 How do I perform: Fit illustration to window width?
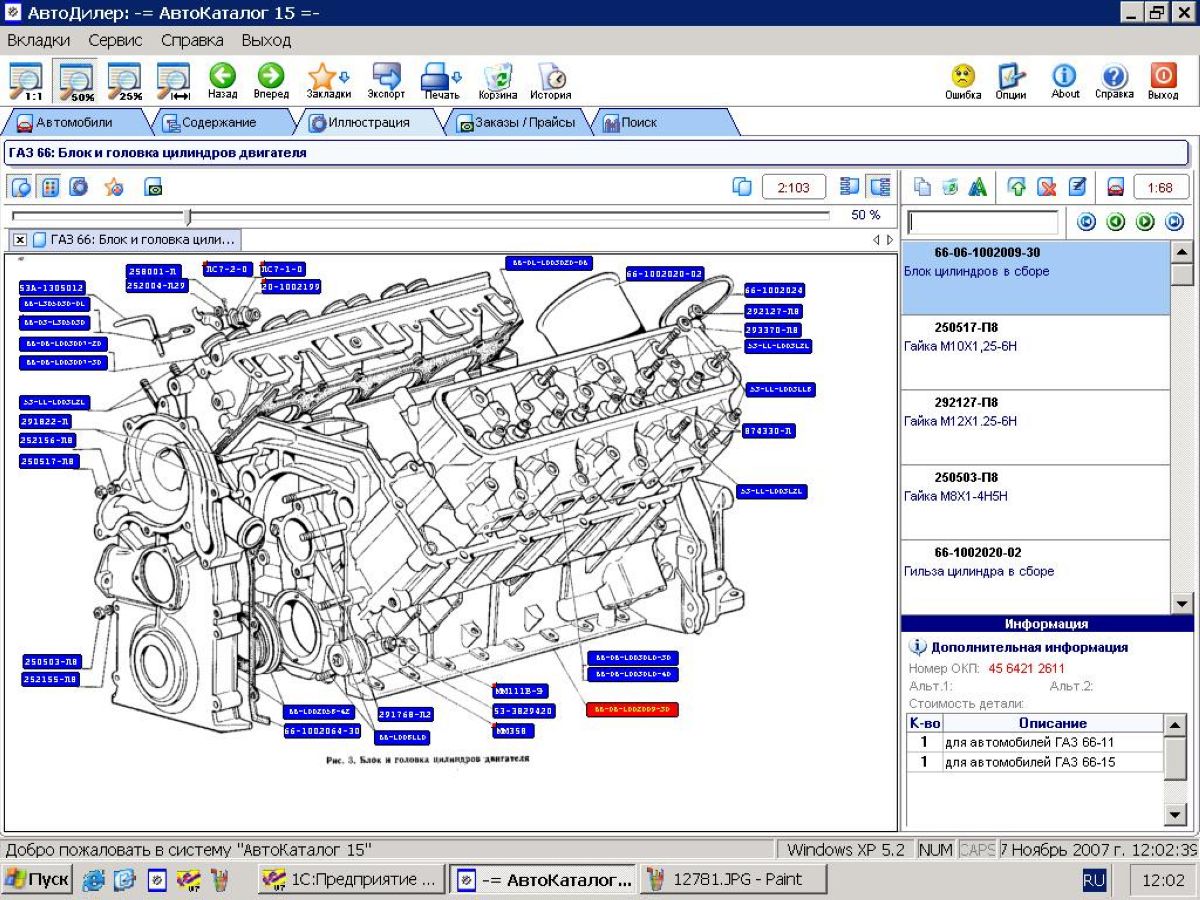174,82
